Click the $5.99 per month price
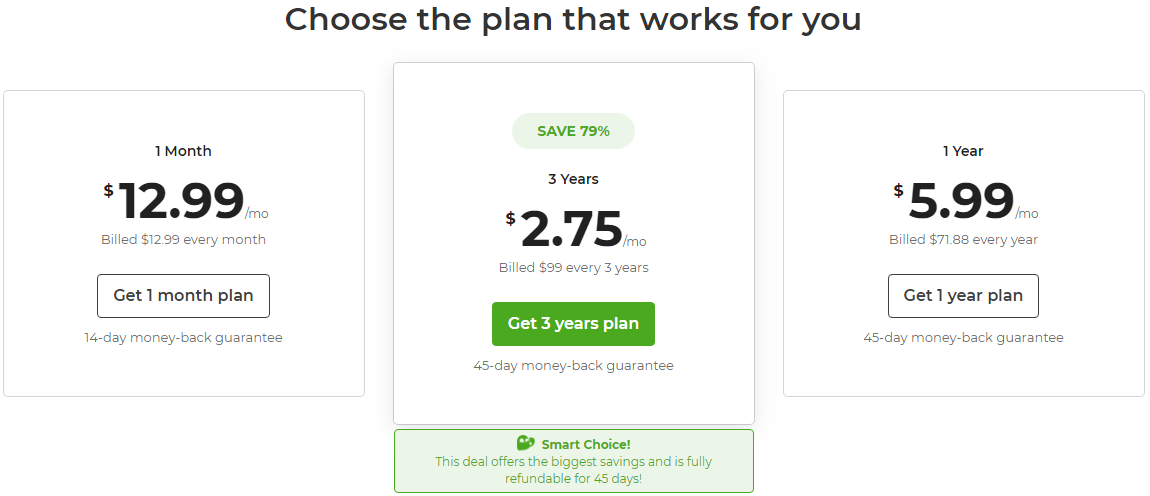 966,200
